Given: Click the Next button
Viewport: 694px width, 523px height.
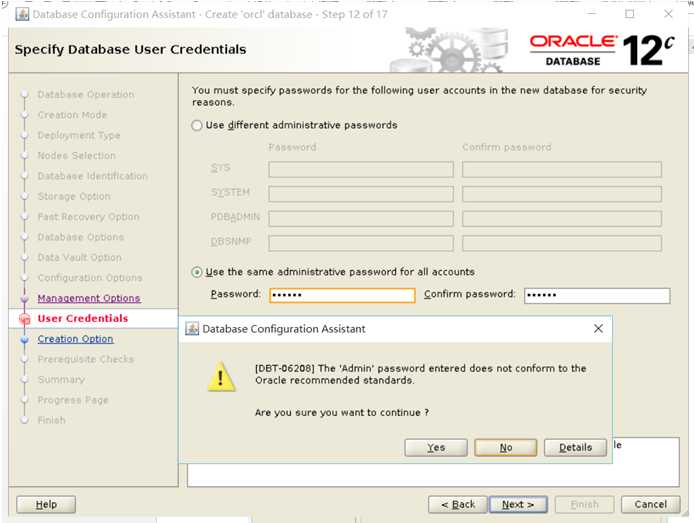Looking at the screenshot, I should 518,504.
